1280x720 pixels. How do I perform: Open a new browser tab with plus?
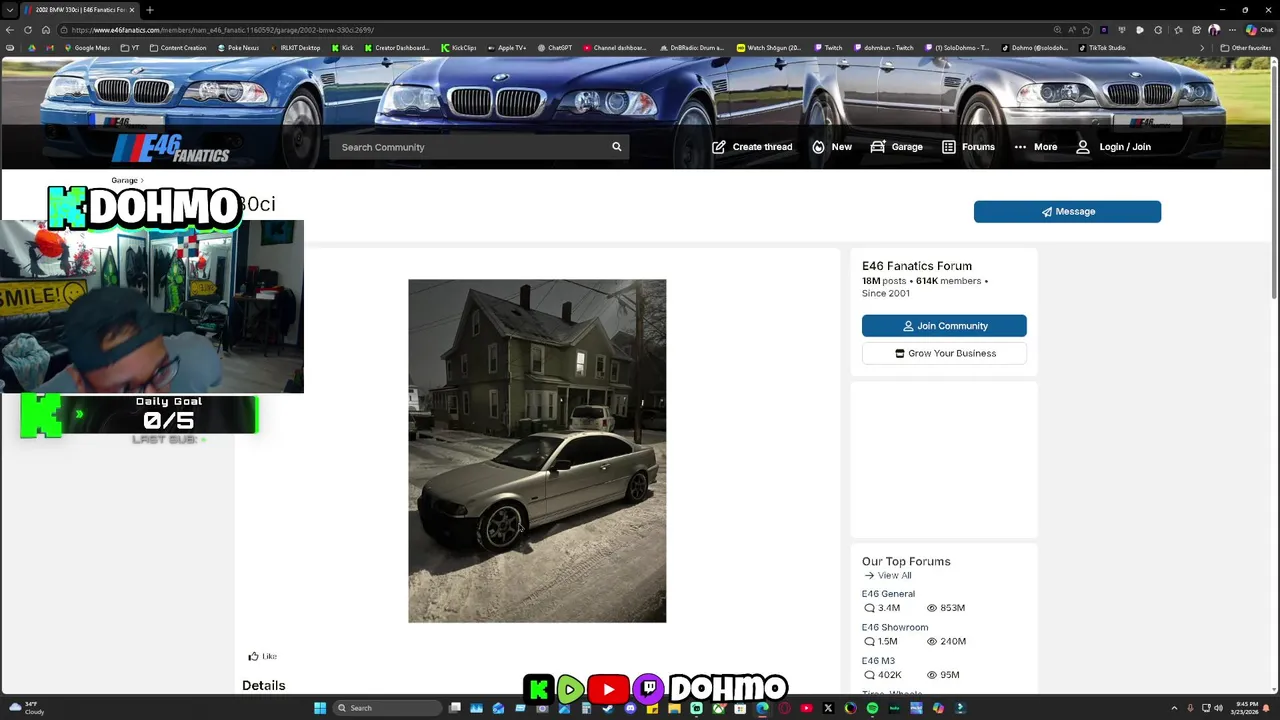pos(149,10)
